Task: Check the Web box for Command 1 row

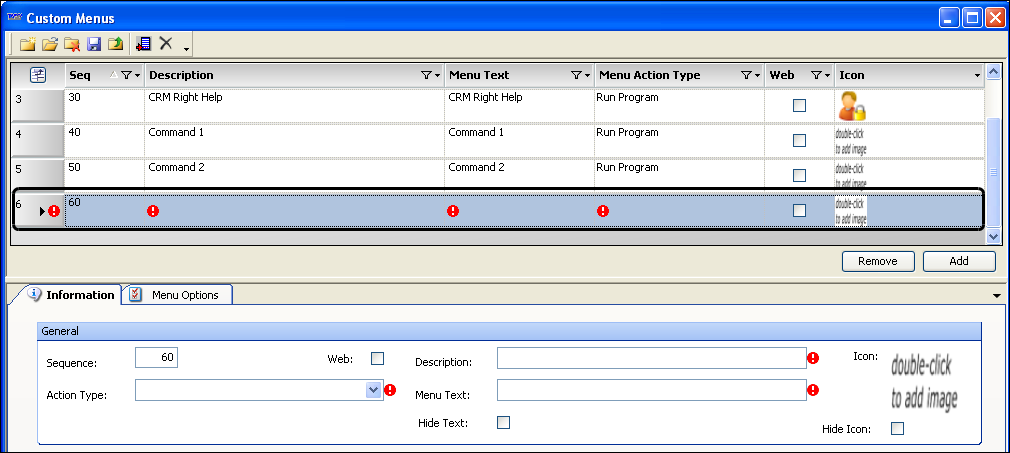Action: [799, 140]
